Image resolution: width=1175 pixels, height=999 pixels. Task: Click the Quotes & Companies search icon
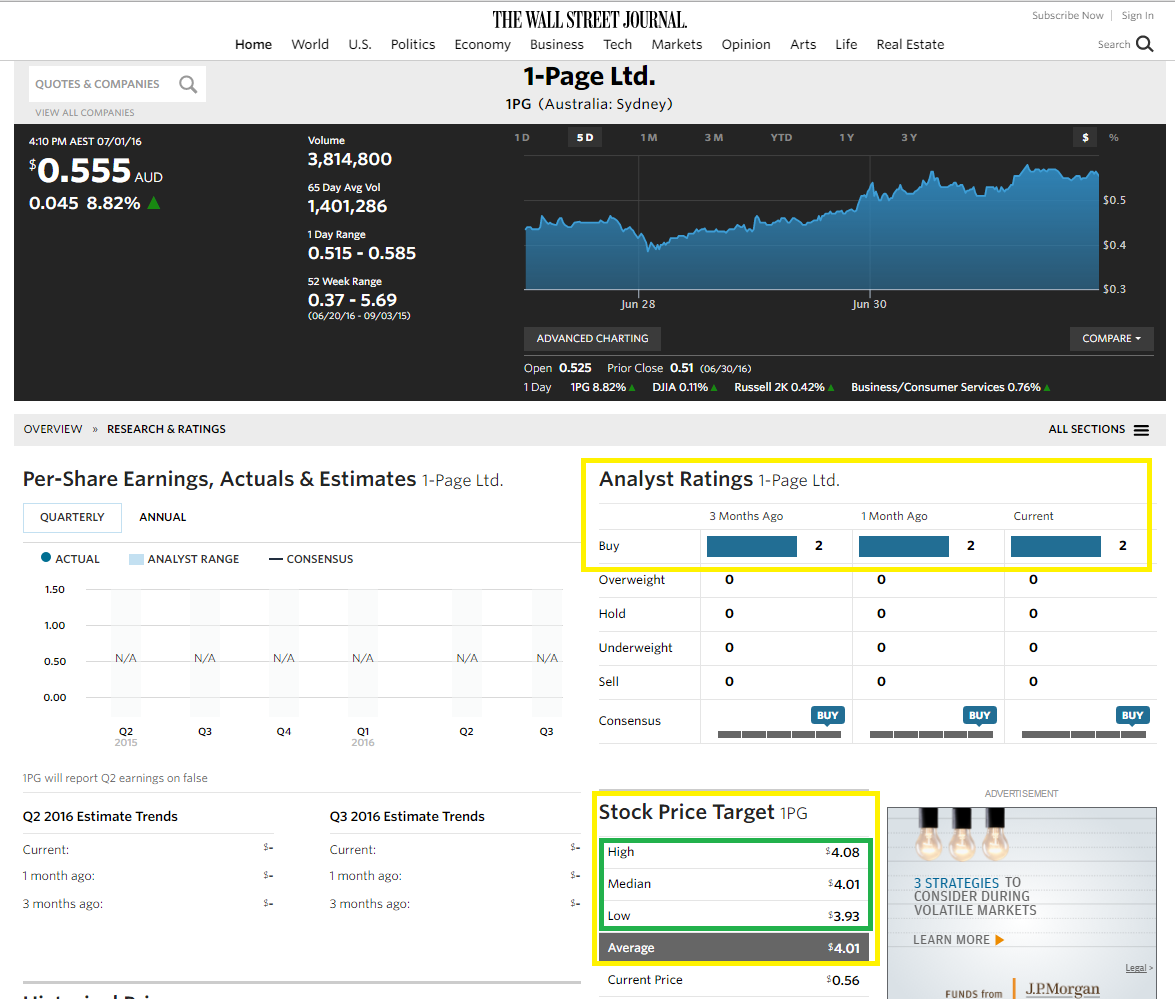coord(188,85)
